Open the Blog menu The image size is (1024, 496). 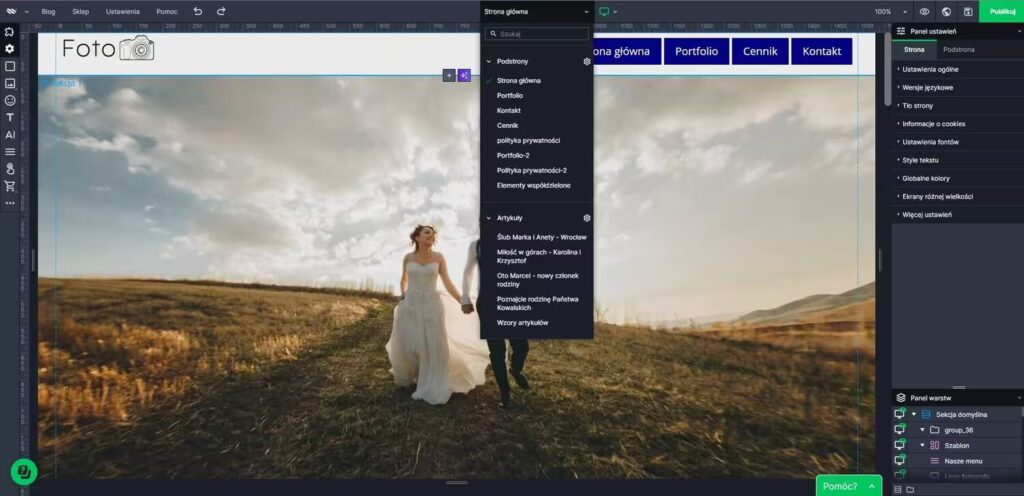pyautogui.click(x=48, y=12)
